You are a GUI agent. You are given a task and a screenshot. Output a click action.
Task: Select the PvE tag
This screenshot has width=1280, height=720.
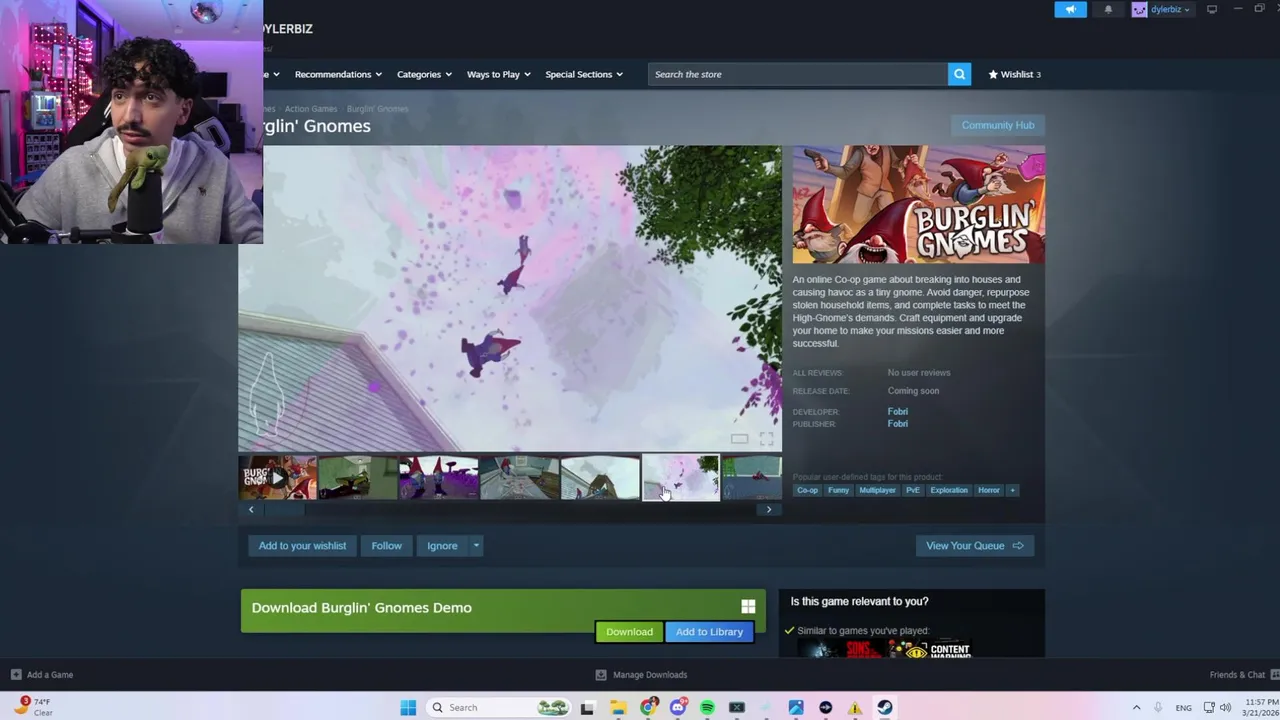pos(913,490)
